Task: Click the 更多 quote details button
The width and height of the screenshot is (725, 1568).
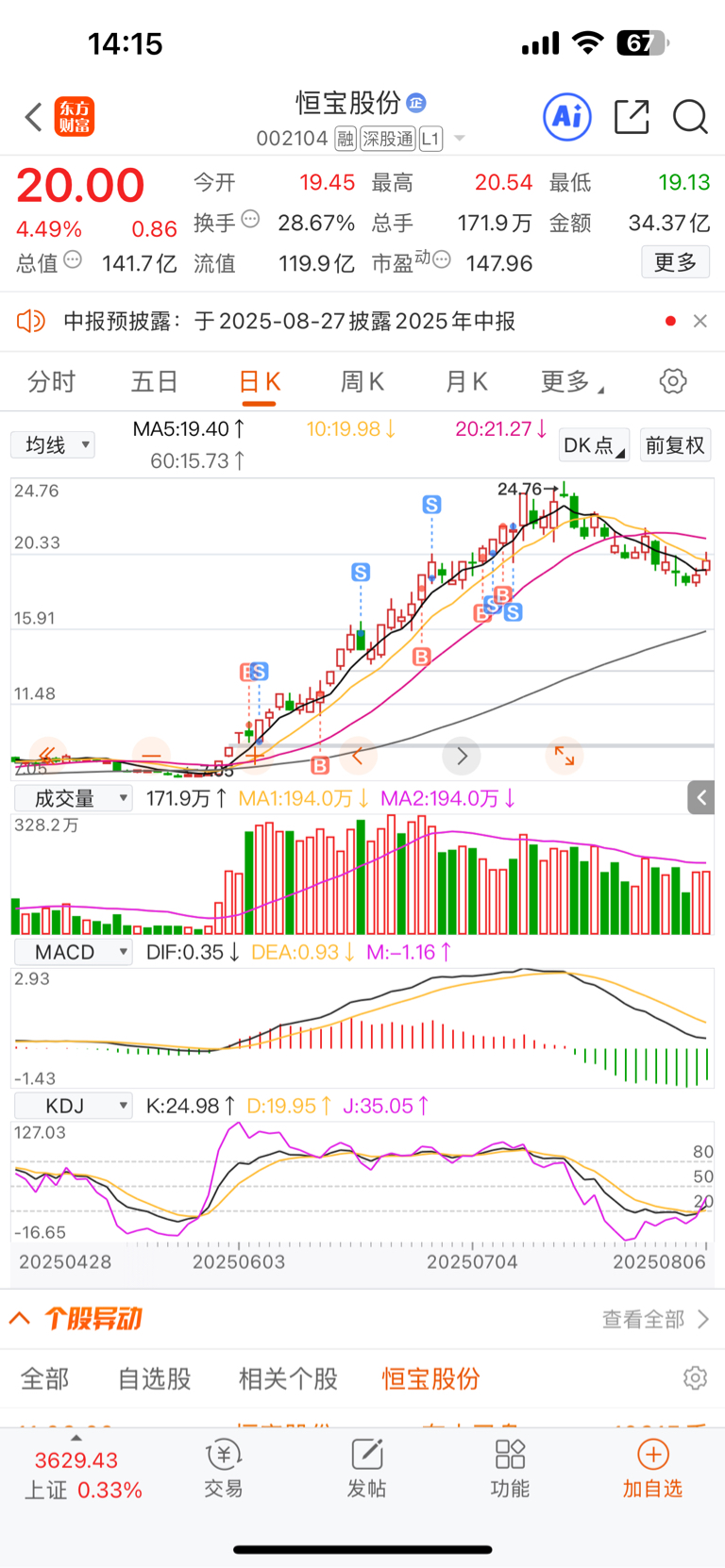Action: [675, 262]
